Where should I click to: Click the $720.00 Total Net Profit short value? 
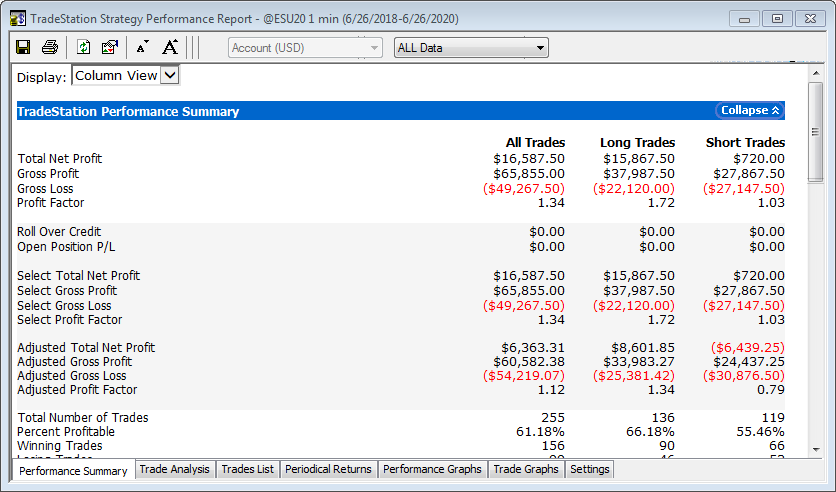(x=759, y=159)
